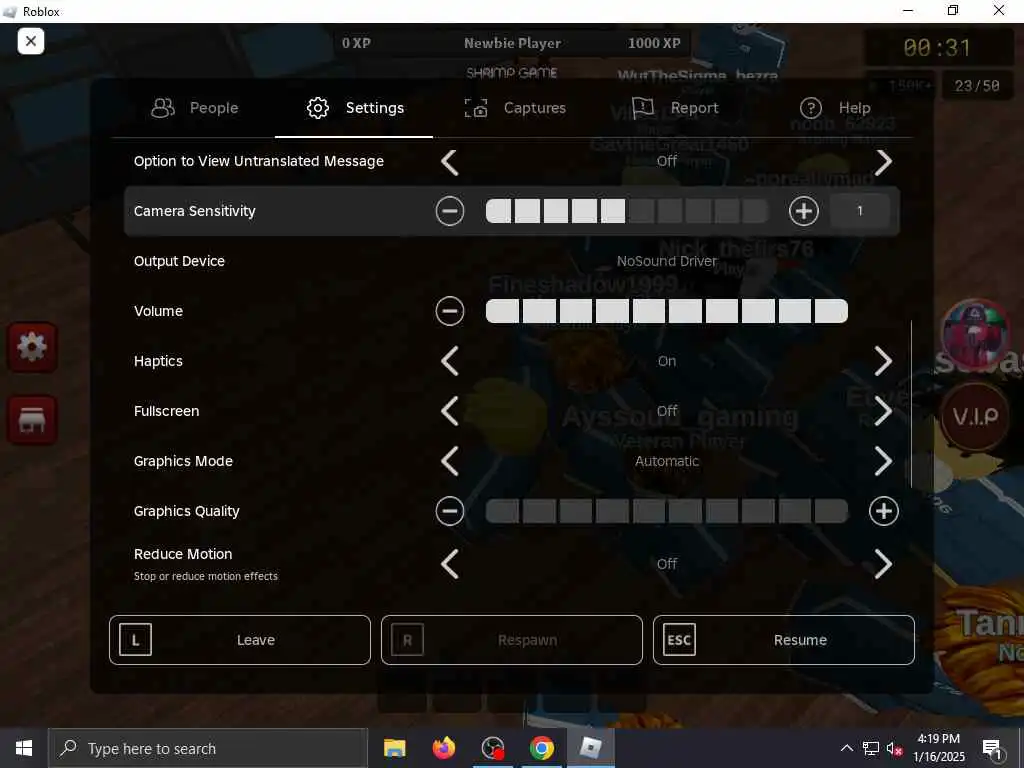Open Google Chrome from taskbar
Image resolution: width=1024 pixels, height=768 pixels.
pyautogui.click(x=541, y=748)
